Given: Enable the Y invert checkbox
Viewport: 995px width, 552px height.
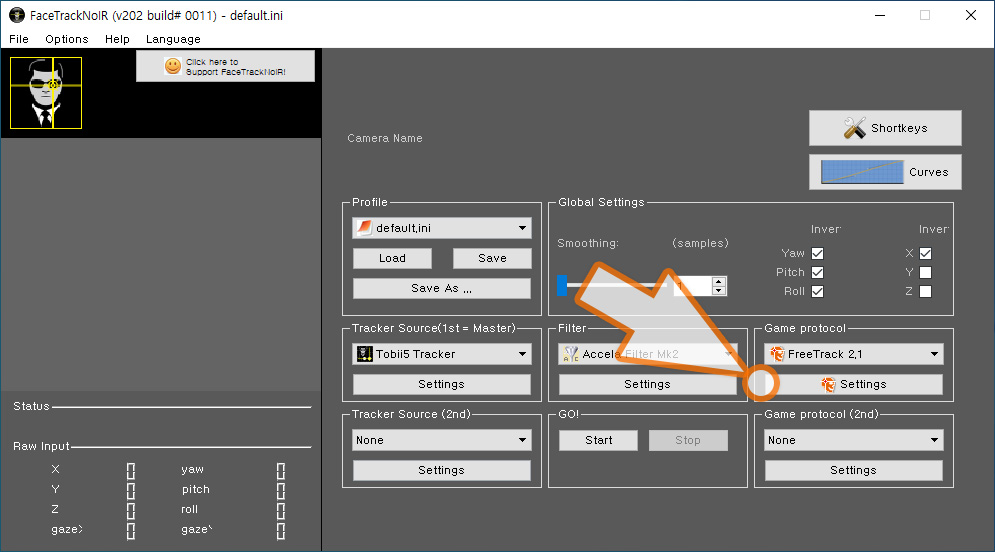Looking at the screenshot, I should (925, 272).
